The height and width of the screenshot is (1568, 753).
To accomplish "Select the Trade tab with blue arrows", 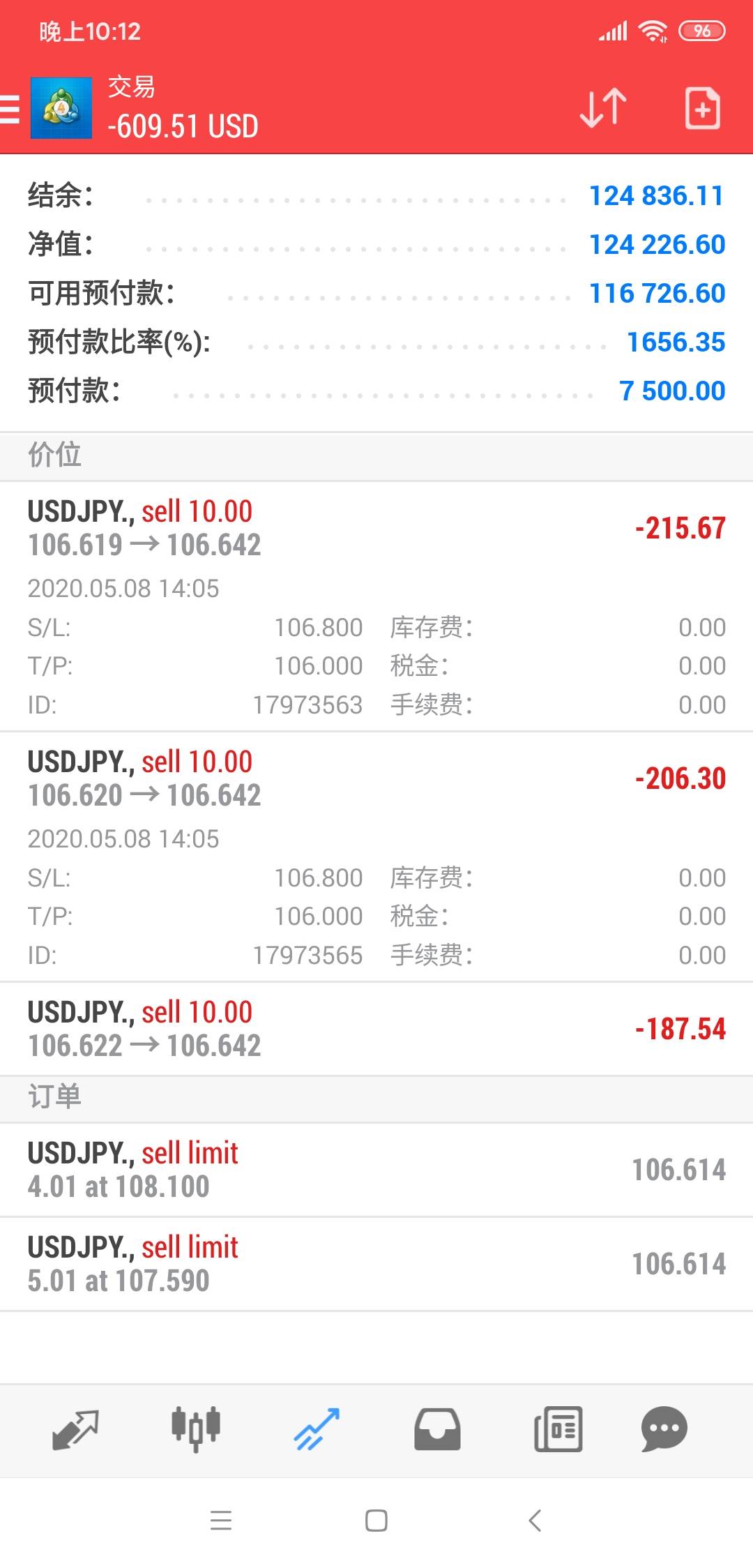I will [317, 1430].
